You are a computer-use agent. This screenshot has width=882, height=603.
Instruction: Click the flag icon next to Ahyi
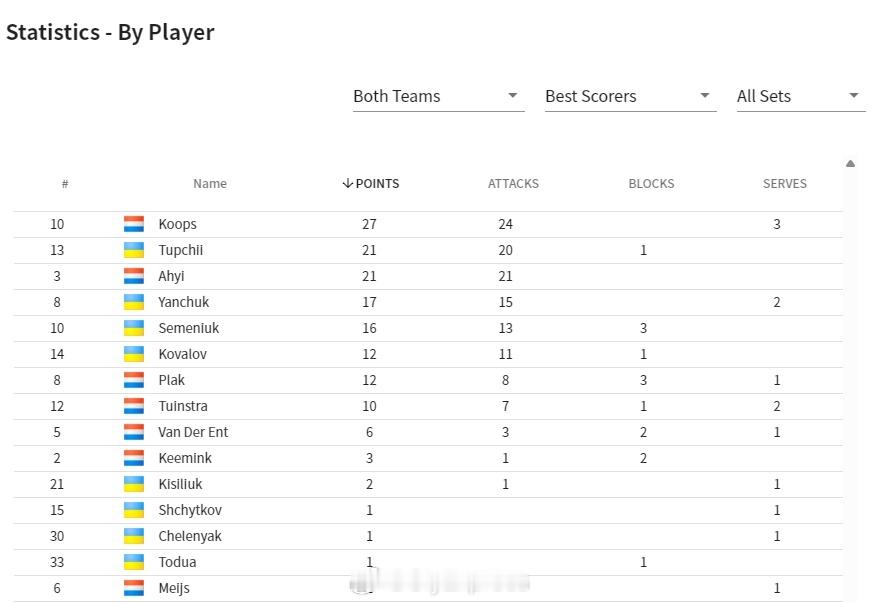(x=134, y=276)
